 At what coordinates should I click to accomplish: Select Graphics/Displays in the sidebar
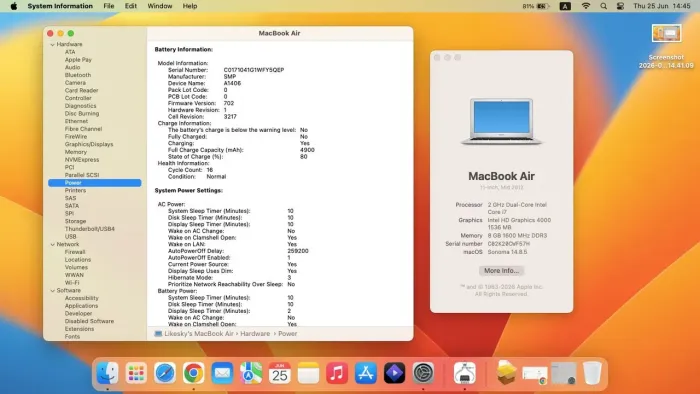(89, 145)
